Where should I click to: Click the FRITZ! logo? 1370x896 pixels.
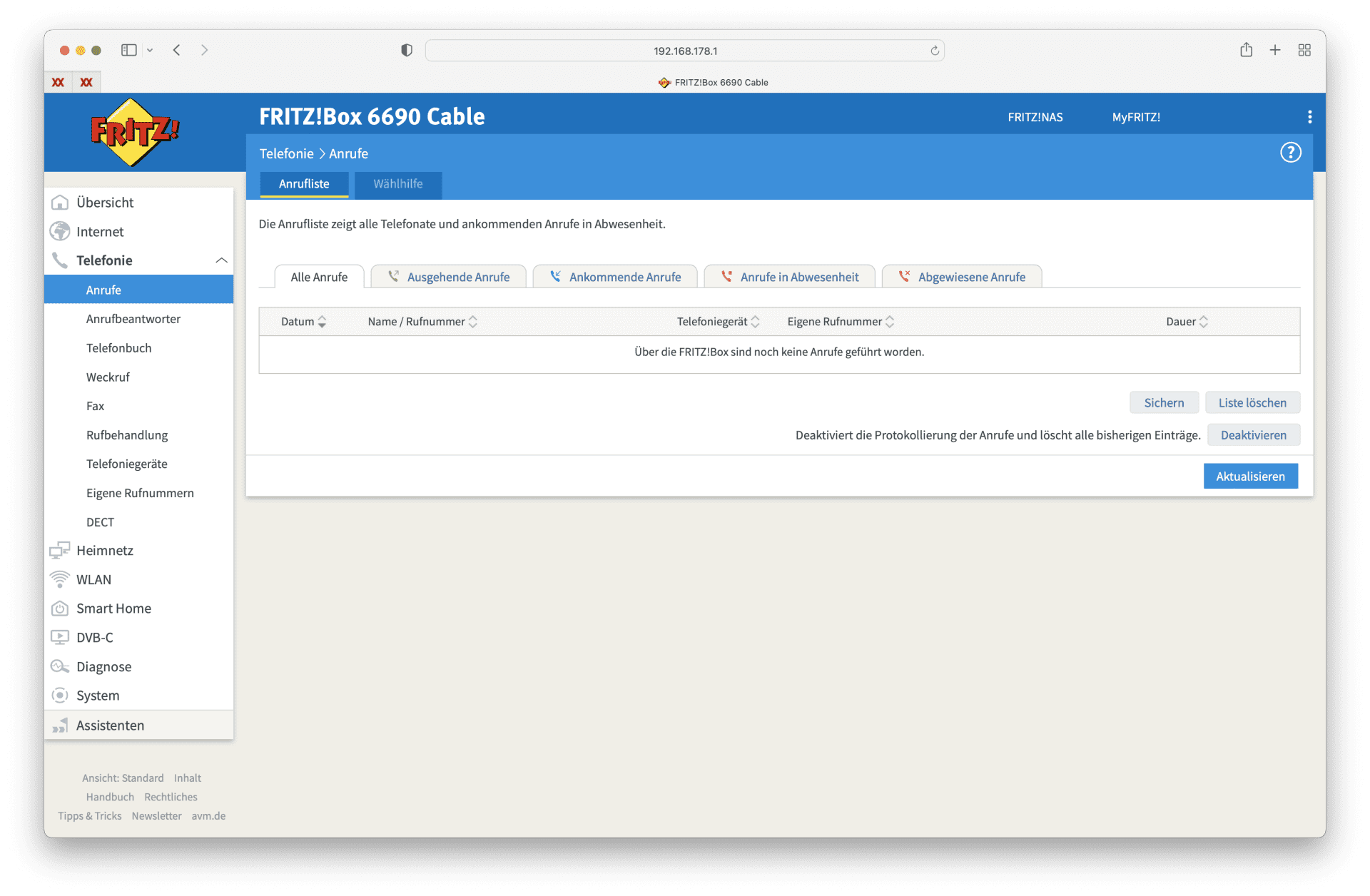pyautogui.click(x=135, y=132)
